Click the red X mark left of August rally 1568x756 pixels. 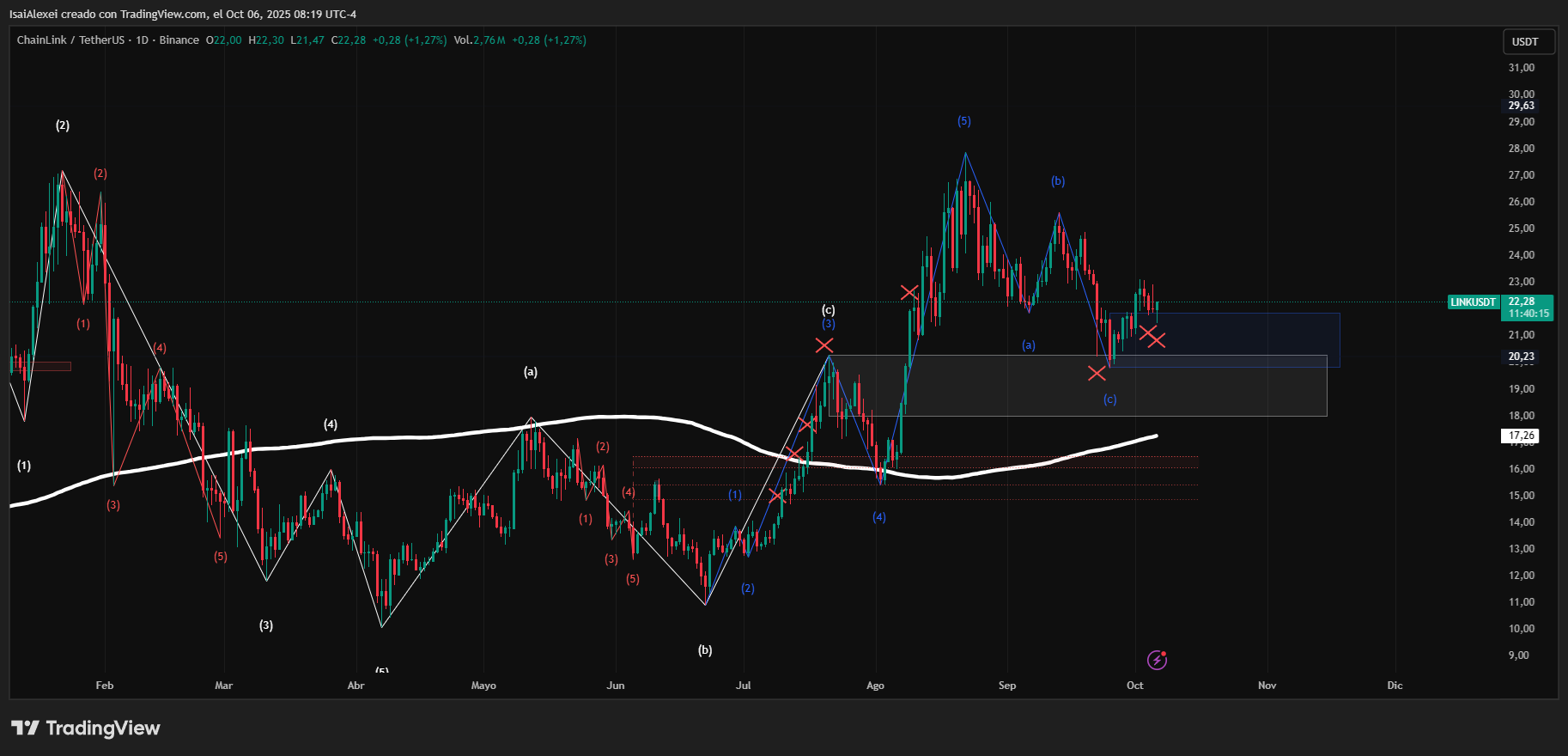click(909, 292)
